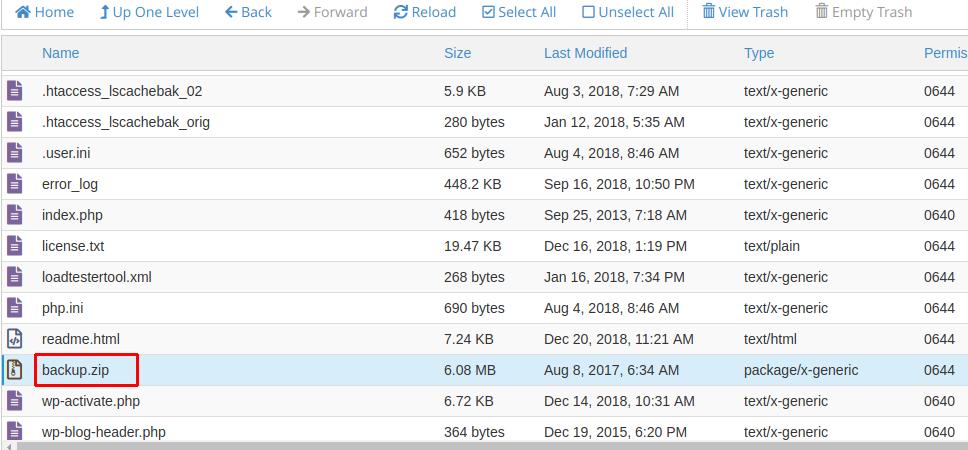Image resolution: width=968 pixels, height=450 pixels.
Task: Click Empty Trash button
Action: [863, 12]
